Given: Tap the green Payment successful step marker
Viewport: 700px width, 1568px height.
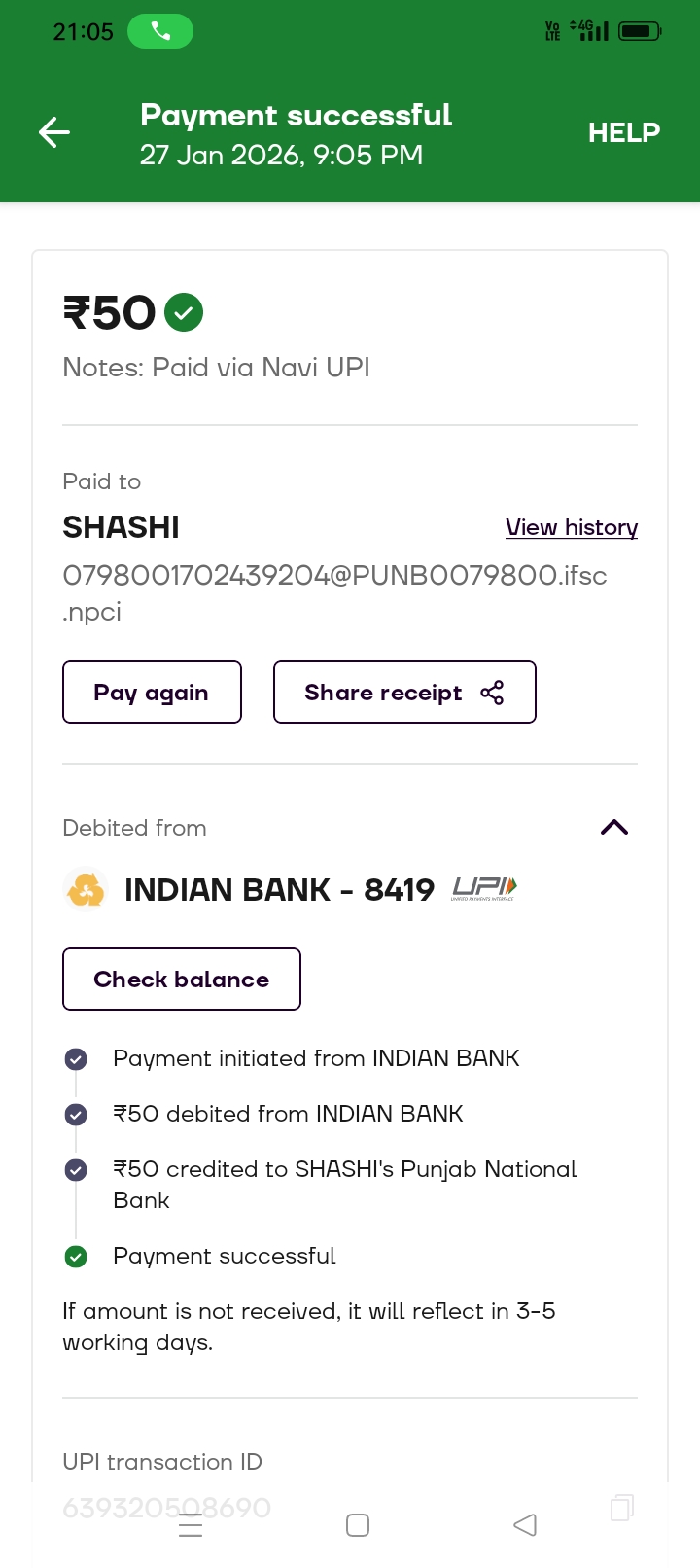Looking at the screenshot, I should [x=76, y=1257].
